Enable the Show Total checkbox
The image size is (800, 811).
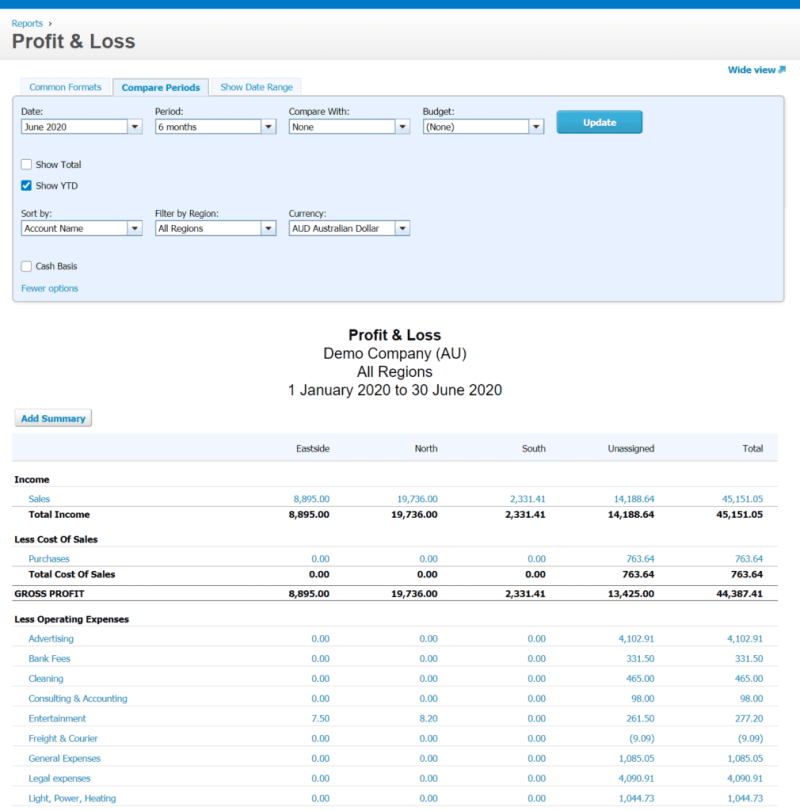(x=26, y=165)
